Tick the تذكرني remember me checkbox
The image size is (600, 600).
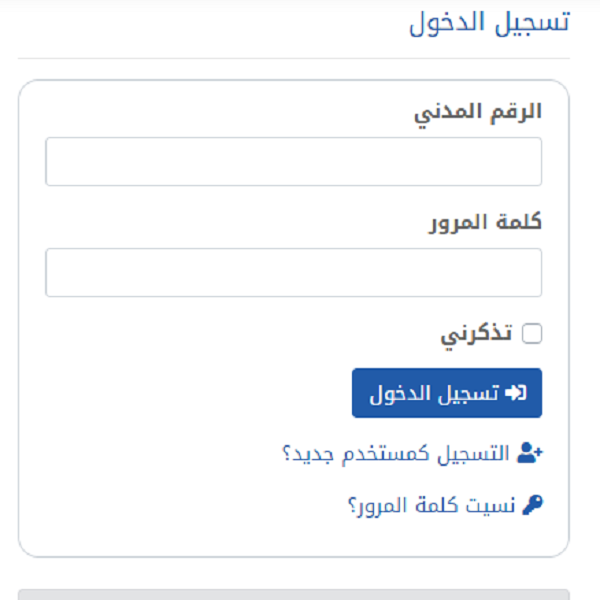[532, 333]
